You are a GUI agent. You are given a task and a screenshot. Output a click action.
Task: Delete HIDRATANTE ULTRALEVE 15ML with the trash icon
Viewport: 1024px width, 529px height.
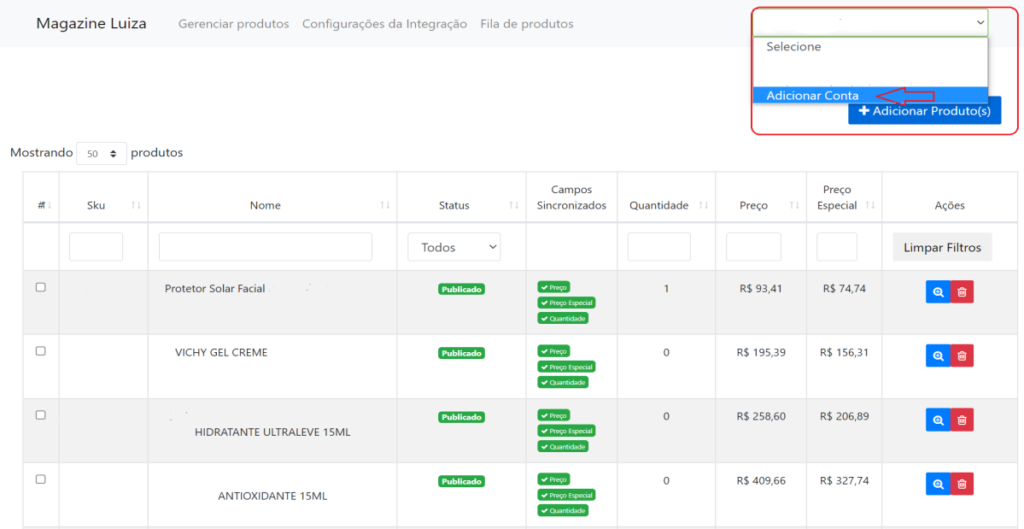[962, 420]
